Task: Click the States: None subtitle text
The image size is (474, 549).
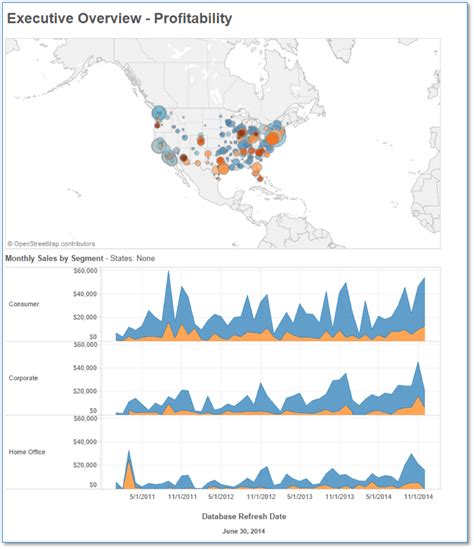Action: (133, 258)
